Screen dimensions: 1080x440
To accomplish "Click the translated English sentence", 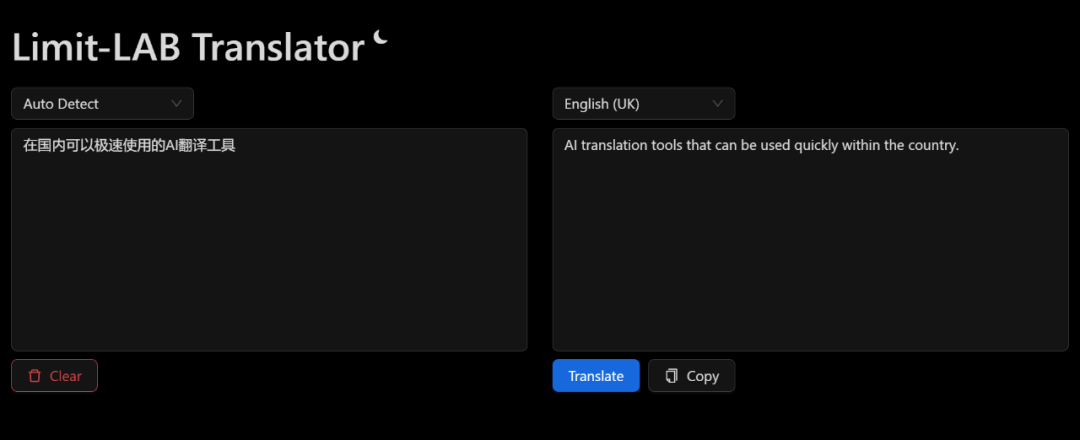I will [x=761, y=146].
